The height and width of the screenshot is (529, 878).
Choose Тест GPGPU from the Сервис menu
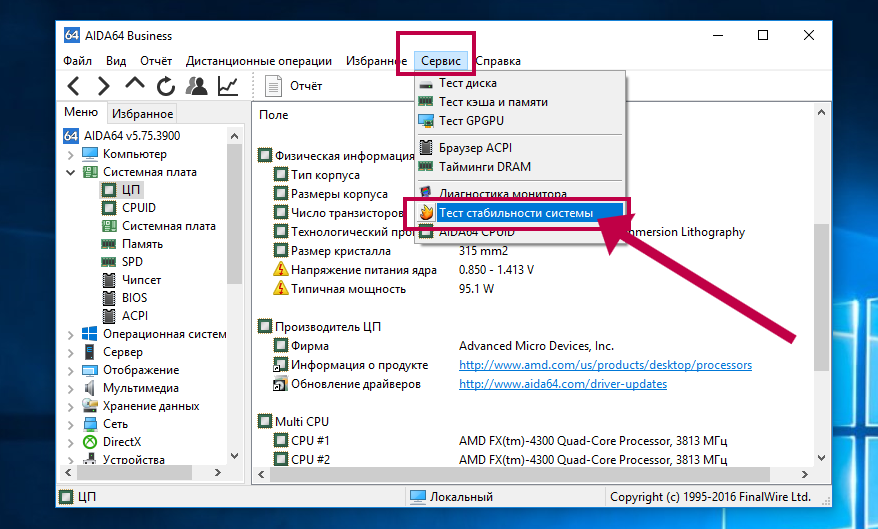click(464, 121)
